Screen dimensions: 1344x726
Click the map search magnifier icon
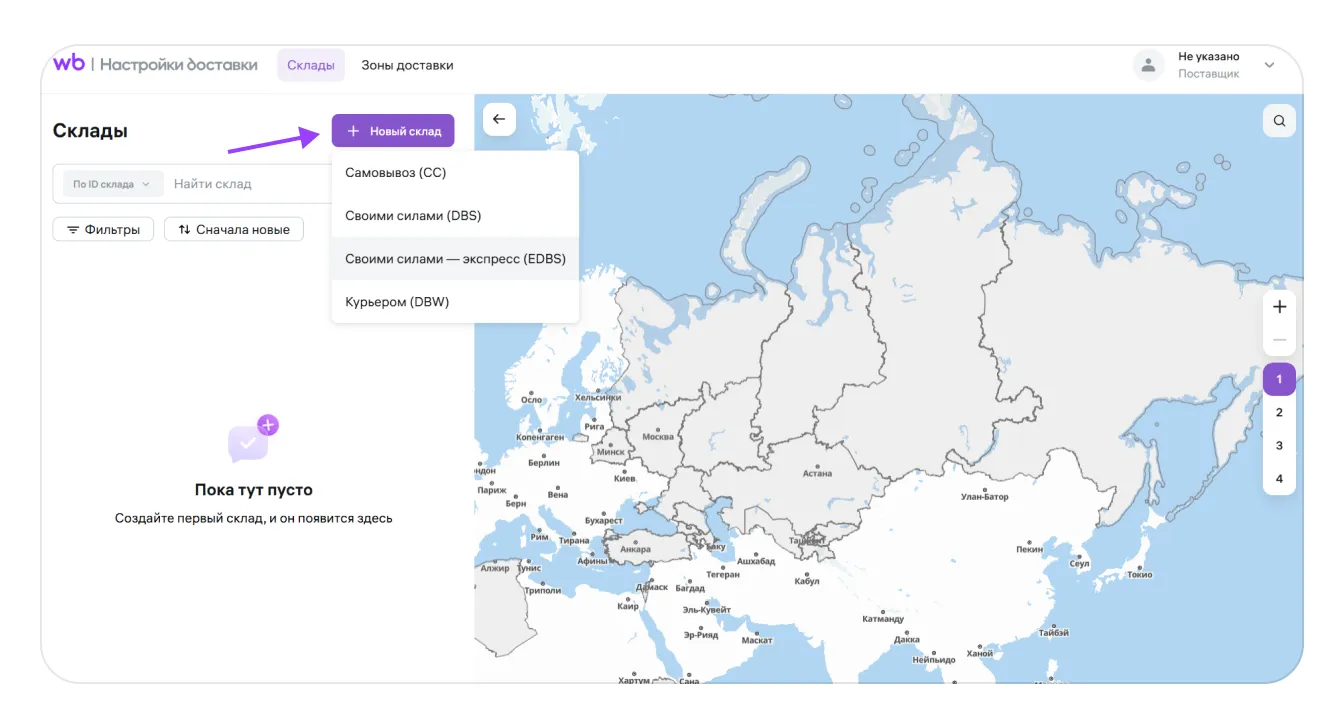point(1279,121)
